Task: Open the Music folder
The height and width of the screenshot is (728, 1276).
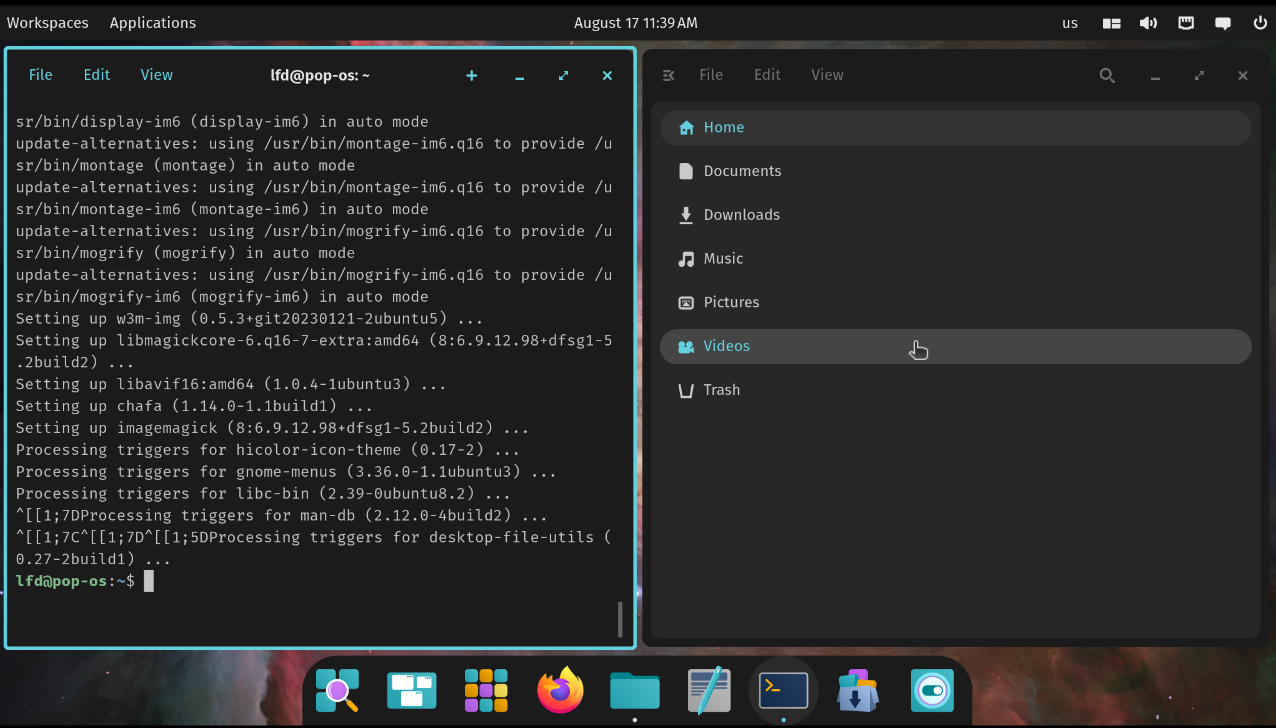Action: [x=722, y=258]
